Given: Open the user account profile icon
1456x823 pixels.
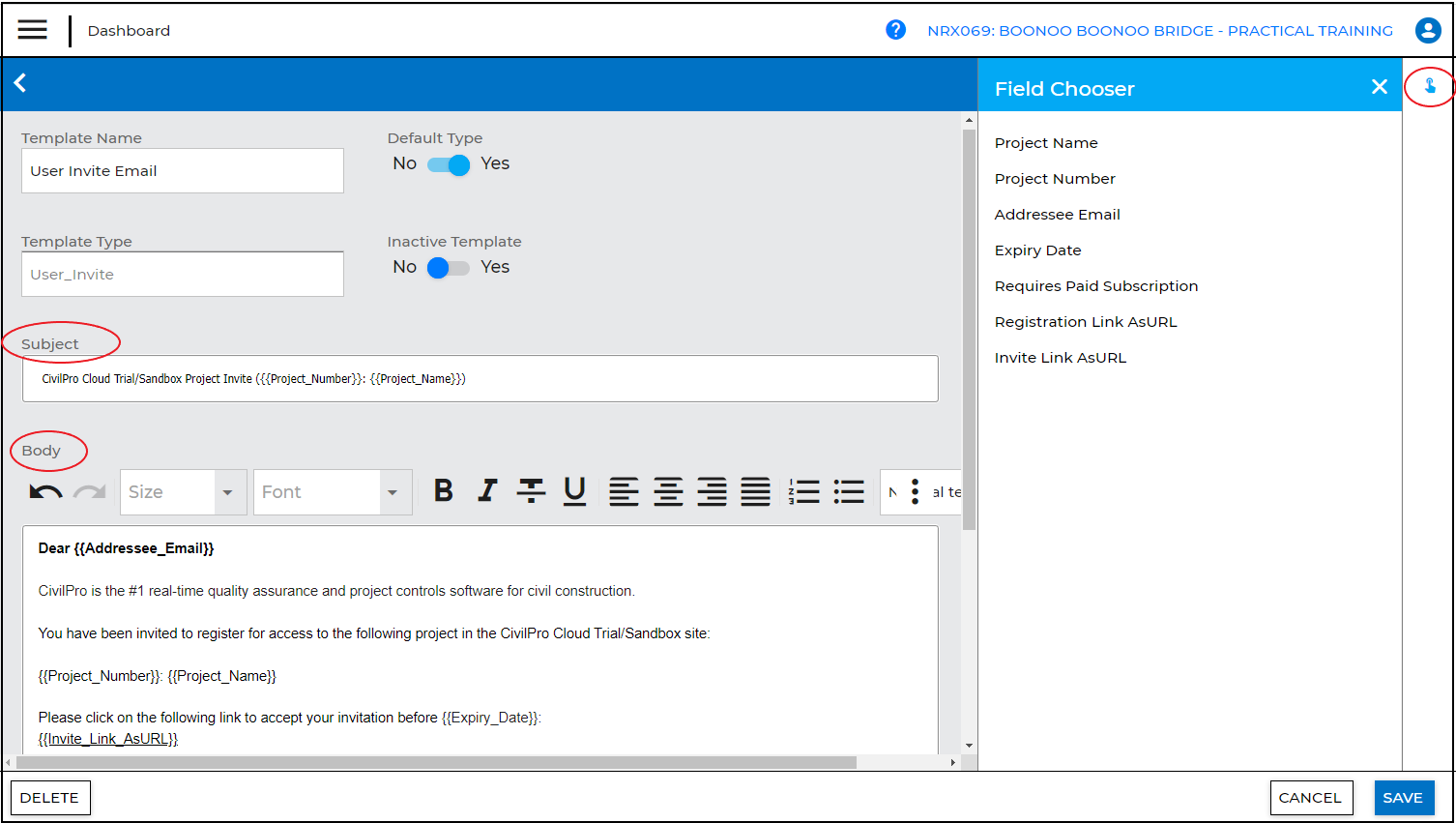Looking at the screenshot, I should click(1427, 30).
